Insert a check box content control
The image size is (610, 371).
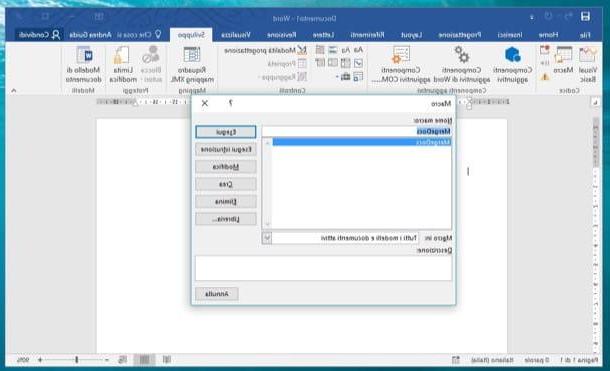click(x=358, y=63)
